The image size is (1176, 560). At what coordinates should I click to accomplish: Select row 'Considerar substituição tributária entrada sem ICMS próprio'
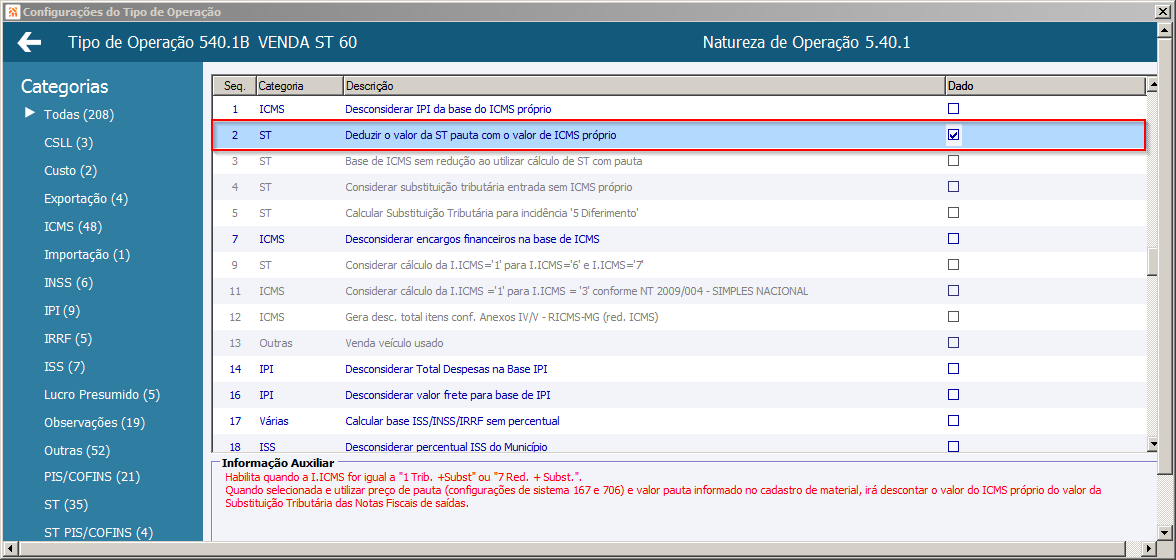(x=680, y=187)
